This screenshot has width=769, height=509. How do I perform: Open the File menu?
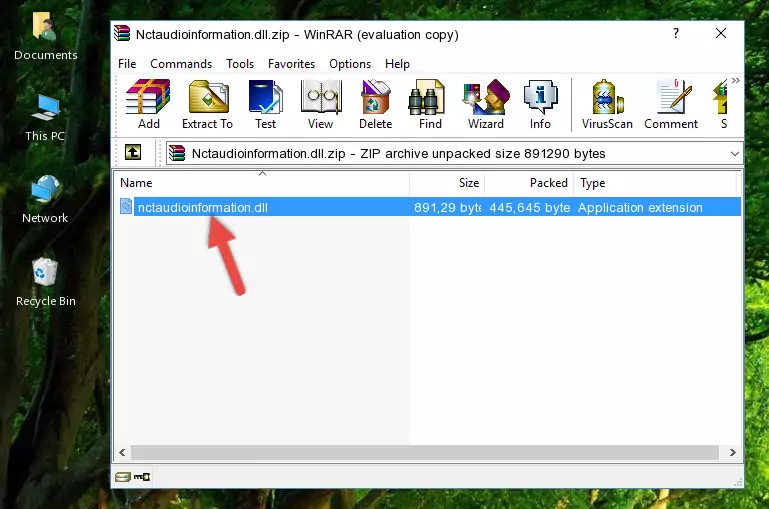coord(127,64)
